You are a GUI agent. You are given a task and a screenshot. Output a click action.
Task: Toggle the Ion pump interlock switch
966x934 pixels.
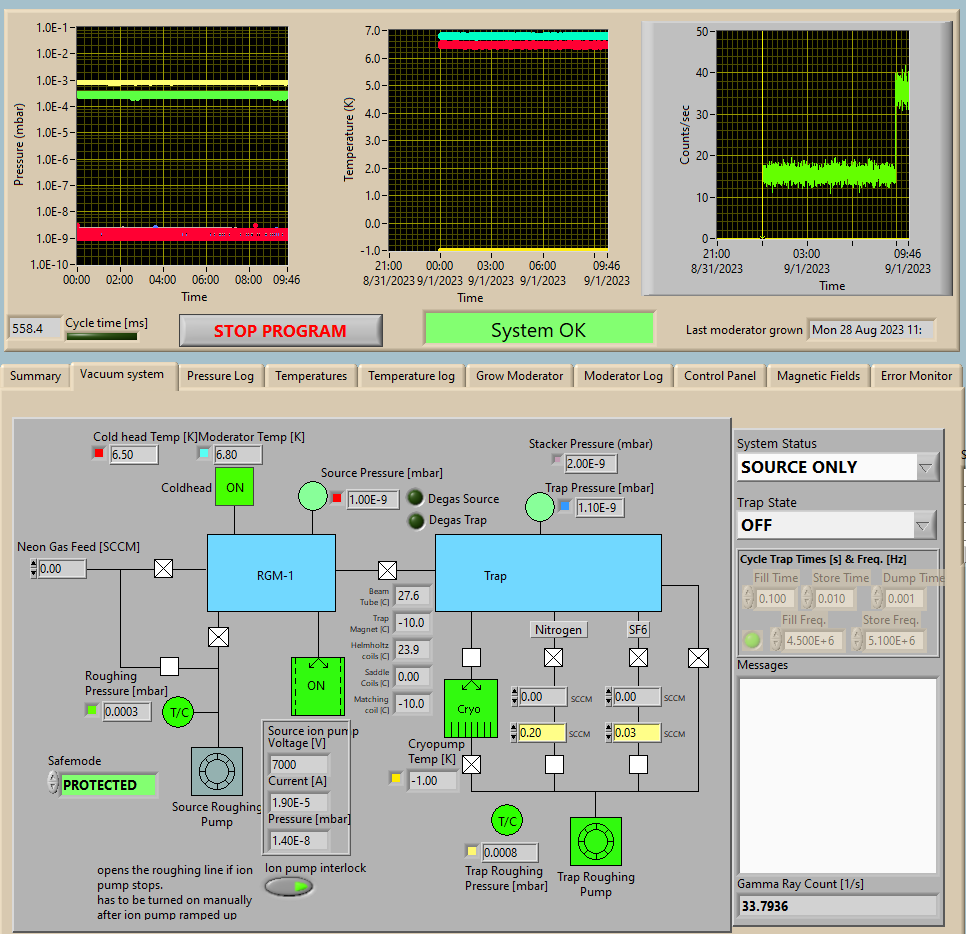(x=289, y=887)
